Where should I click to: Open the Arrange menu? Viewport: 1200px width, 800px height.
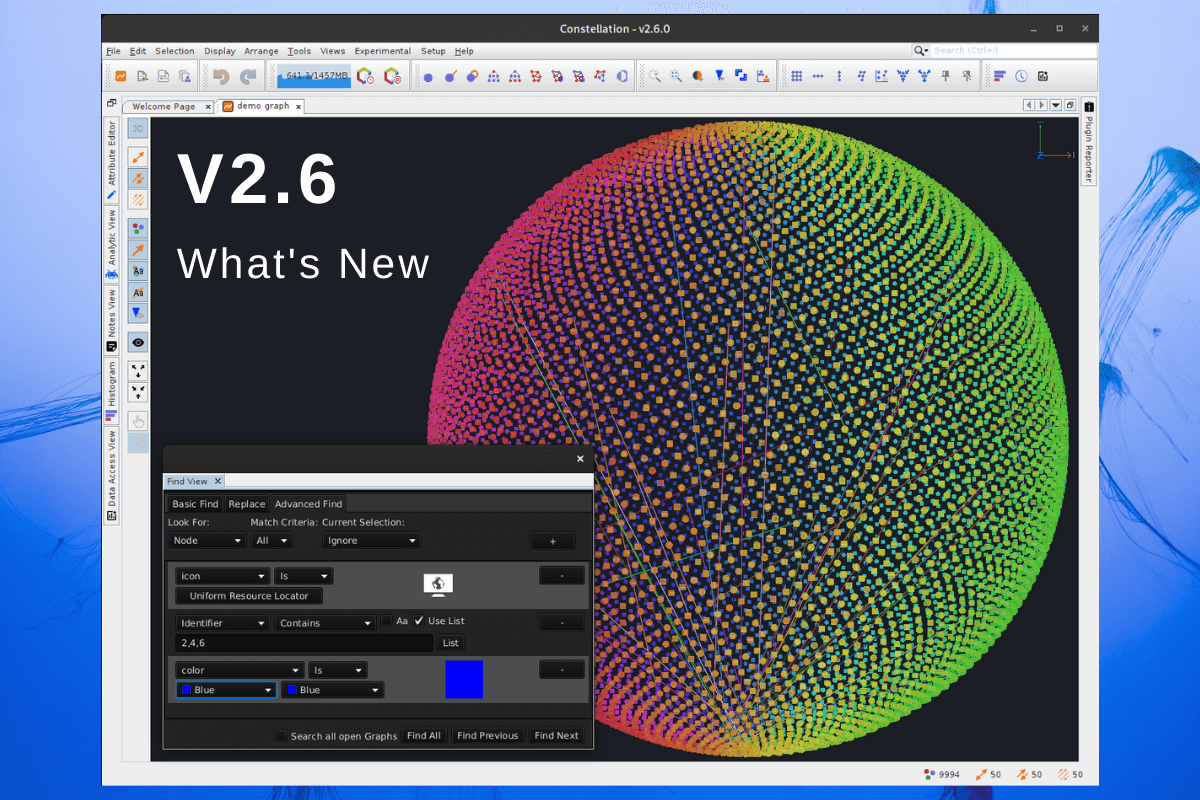click(262, 51)
